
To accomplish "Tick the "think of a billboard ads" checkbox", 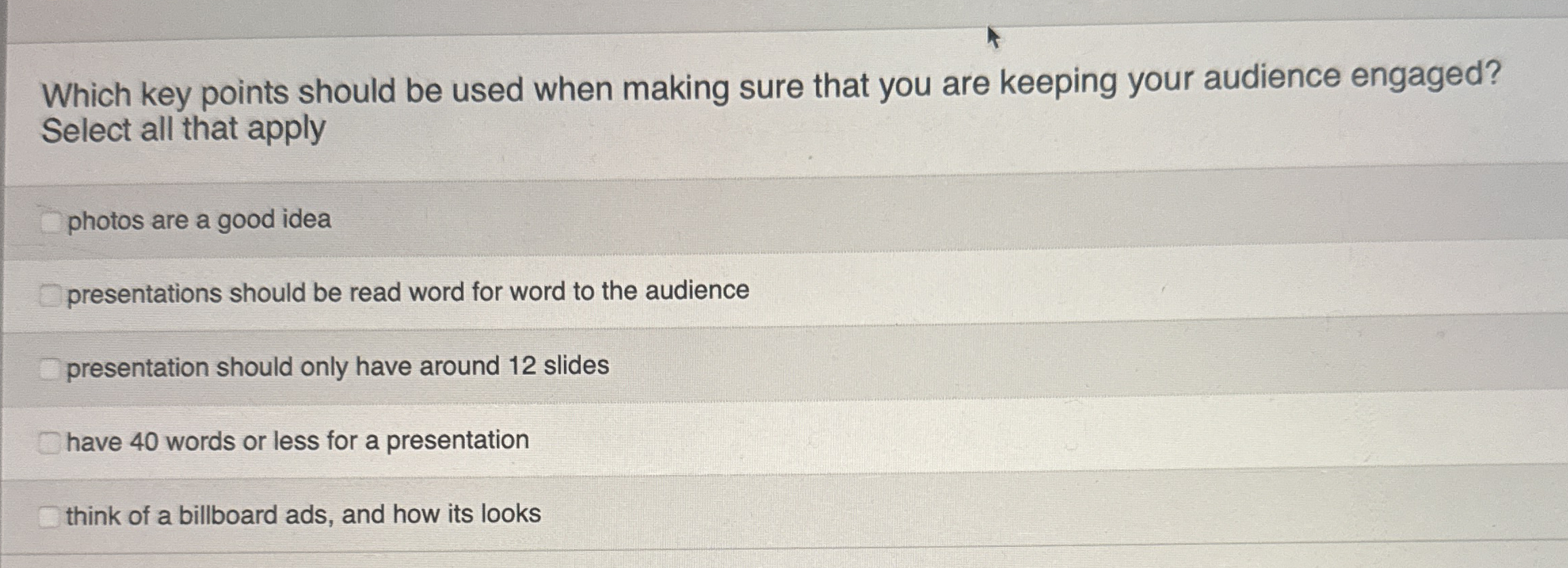I will (x=50, y=516).
